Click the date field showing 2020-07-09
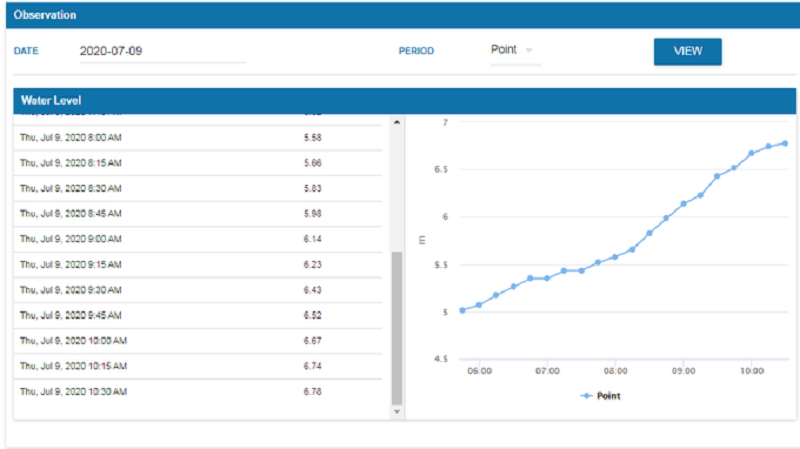800x449 pixels. pos(162,50)
